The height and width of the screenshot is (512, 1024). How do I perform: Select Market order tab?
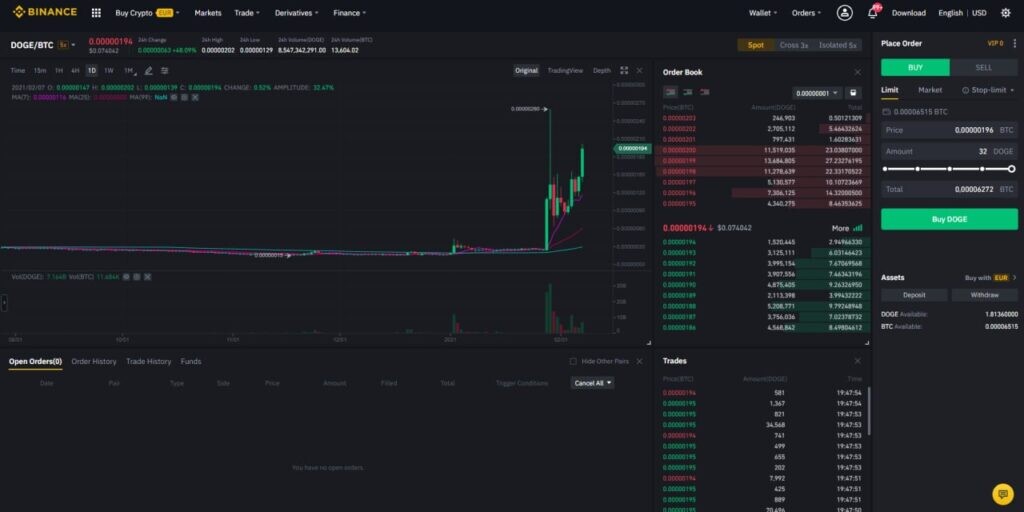point(930,90)
